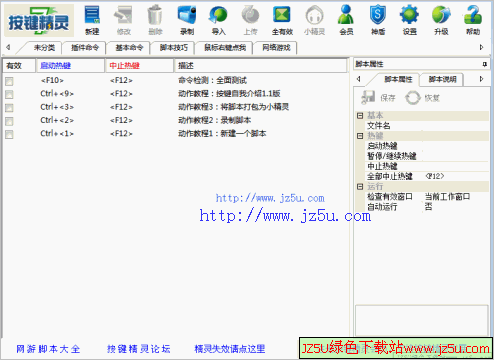
Task: Switch to the 网络游戏 tab
Action: 276,48
